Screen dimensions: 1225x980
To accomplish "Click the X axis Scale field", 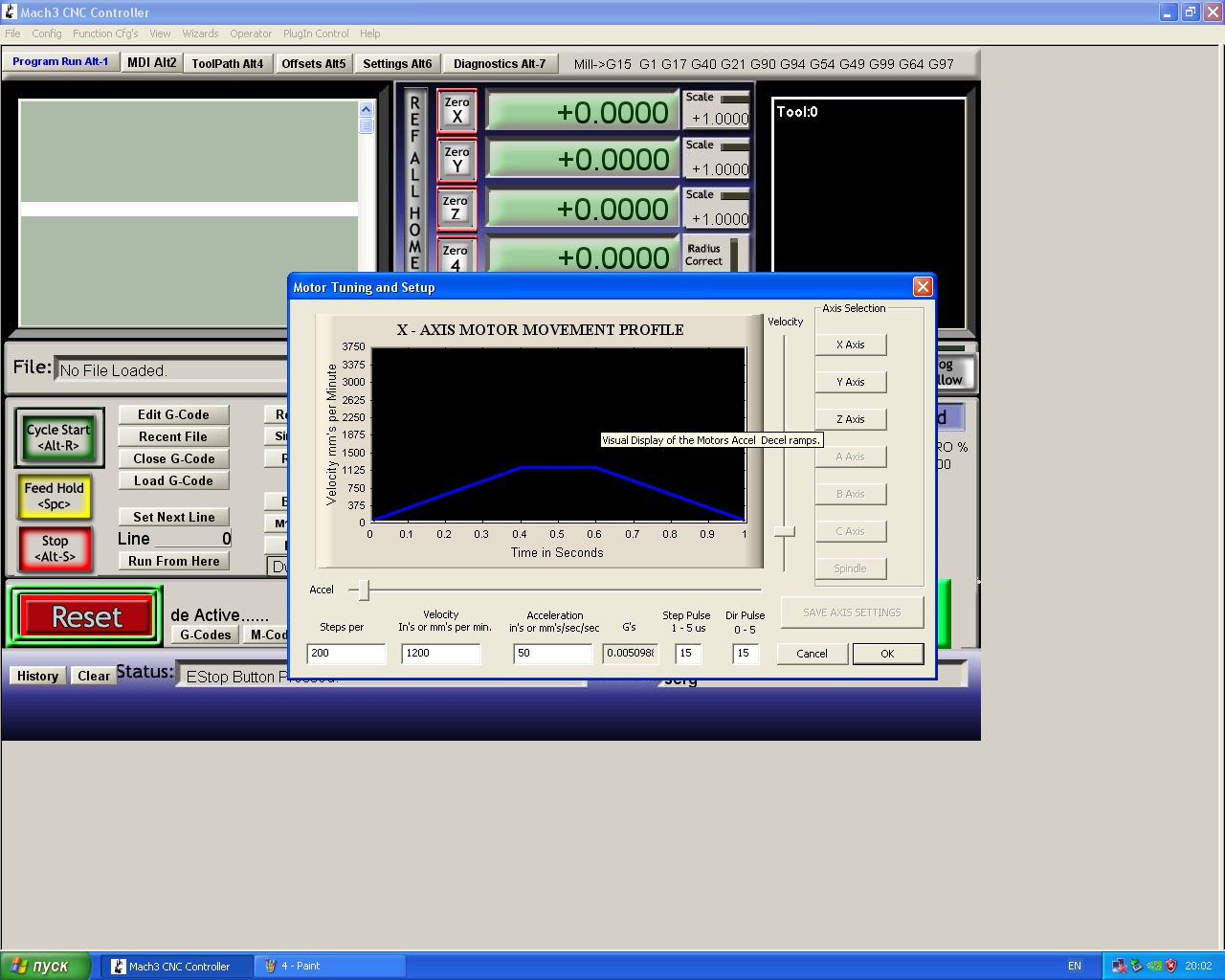I will (x=719, y=119).
